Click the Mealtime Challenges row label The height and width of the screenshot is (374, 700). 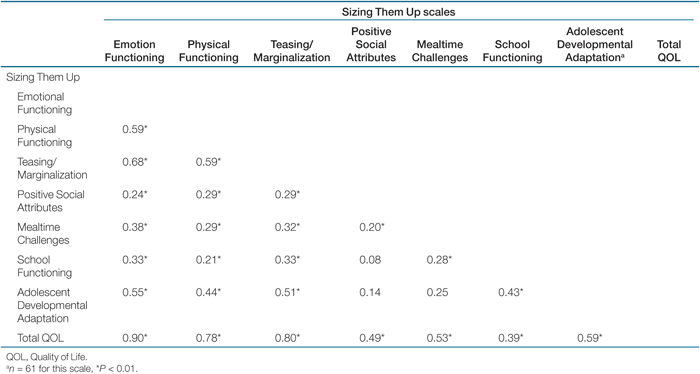tap(43, 233)
